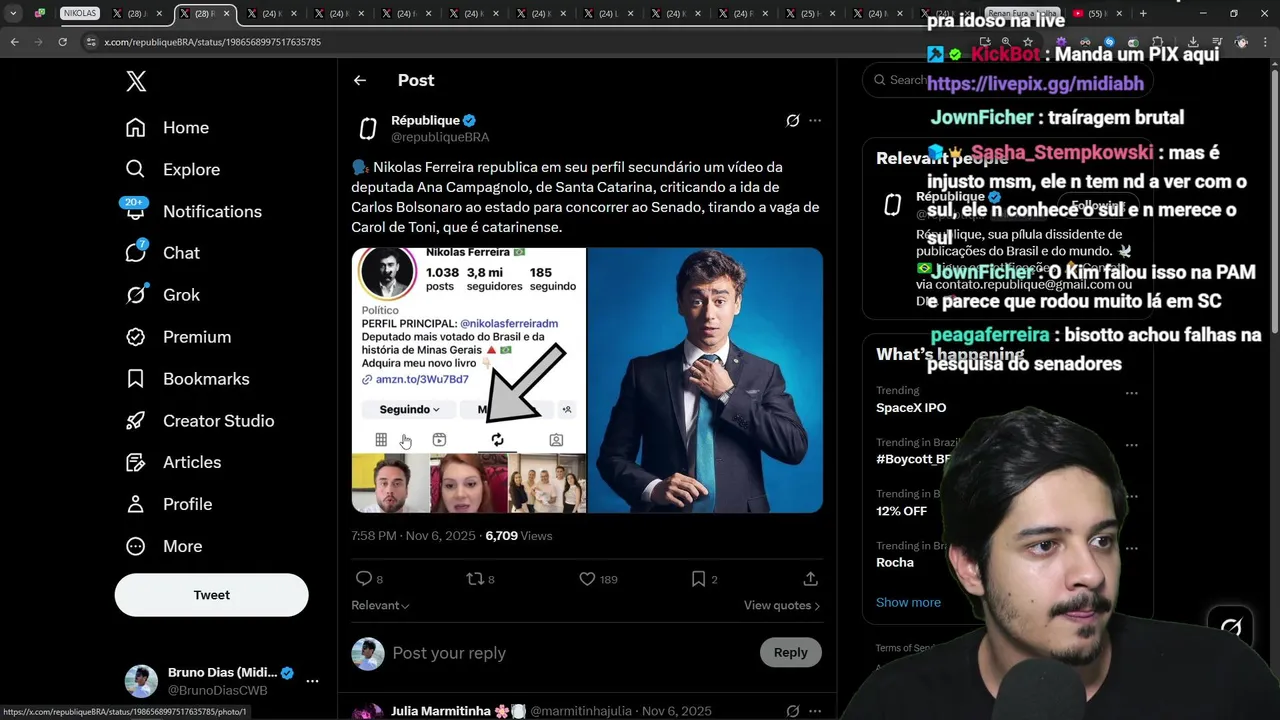The image size is (1280, 720).
Task: Open the photo of man in suit
Action: 705,380
